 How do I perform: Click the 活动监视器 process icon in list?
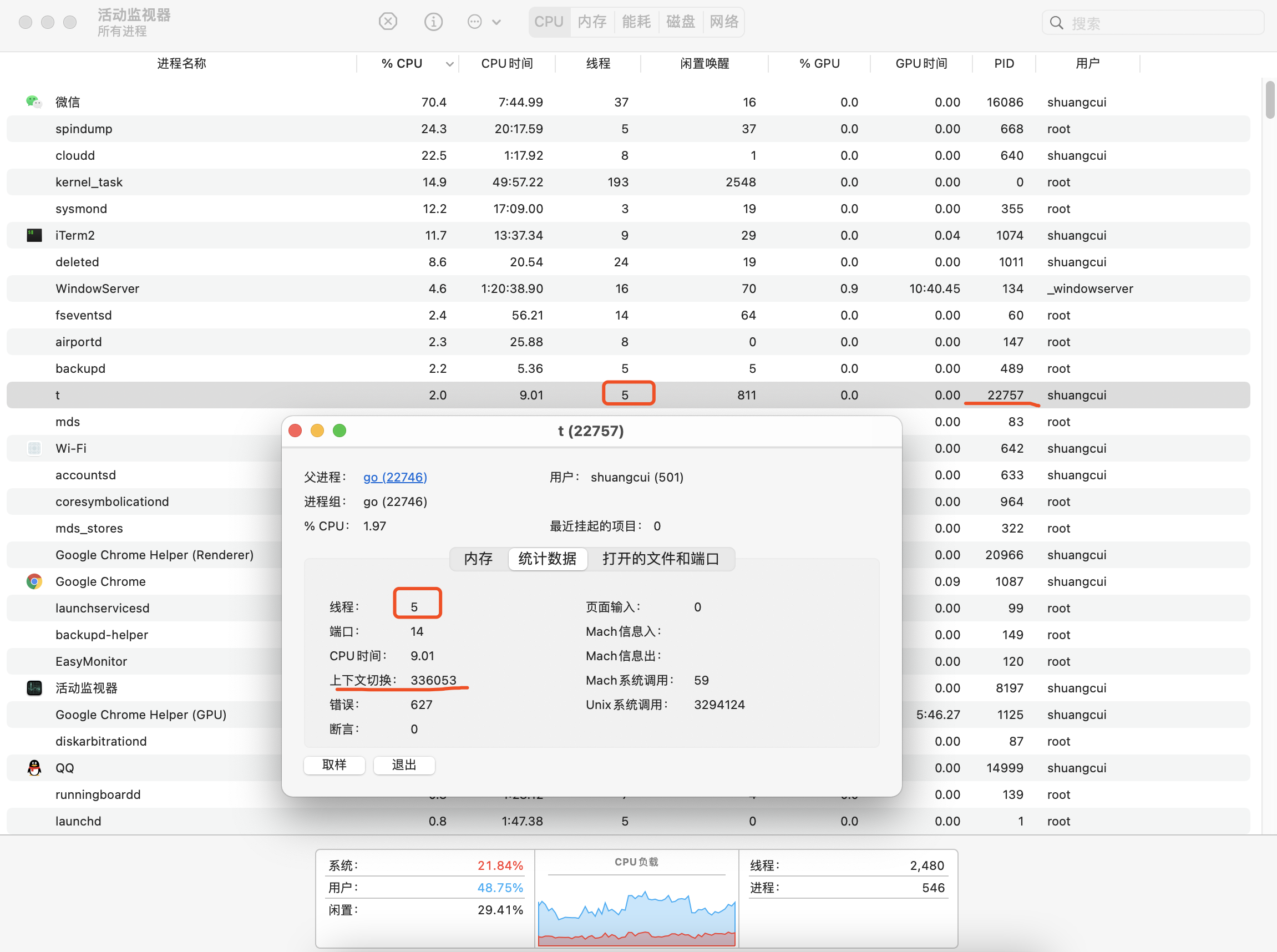pyautogui.click(x=34, y=688)
